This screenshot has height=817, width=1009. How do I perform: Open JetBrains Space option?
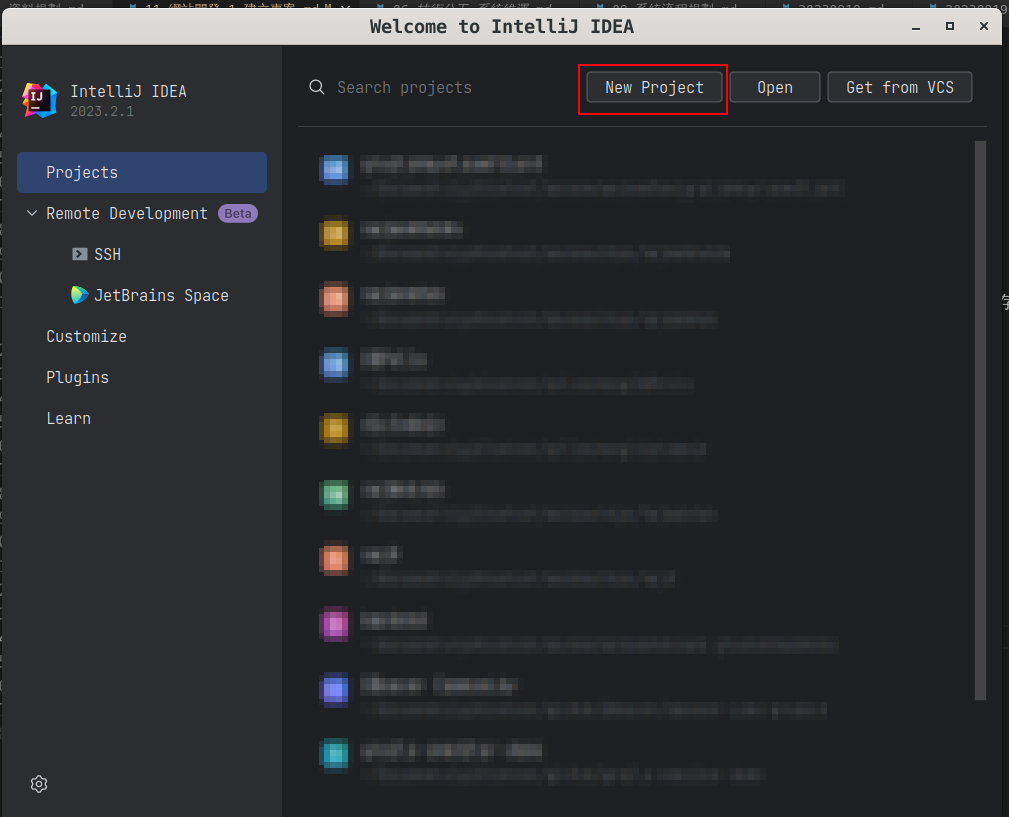(x=162, y=295)
